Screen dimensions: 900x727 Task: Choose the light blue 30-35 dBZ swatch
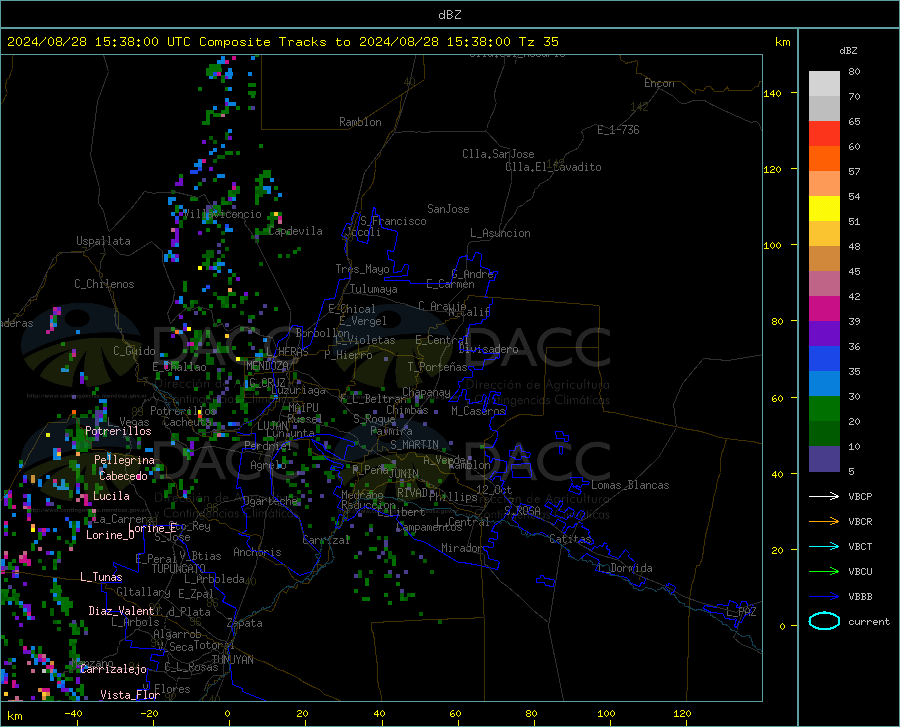pyautogui.click(x=824, y=383)
